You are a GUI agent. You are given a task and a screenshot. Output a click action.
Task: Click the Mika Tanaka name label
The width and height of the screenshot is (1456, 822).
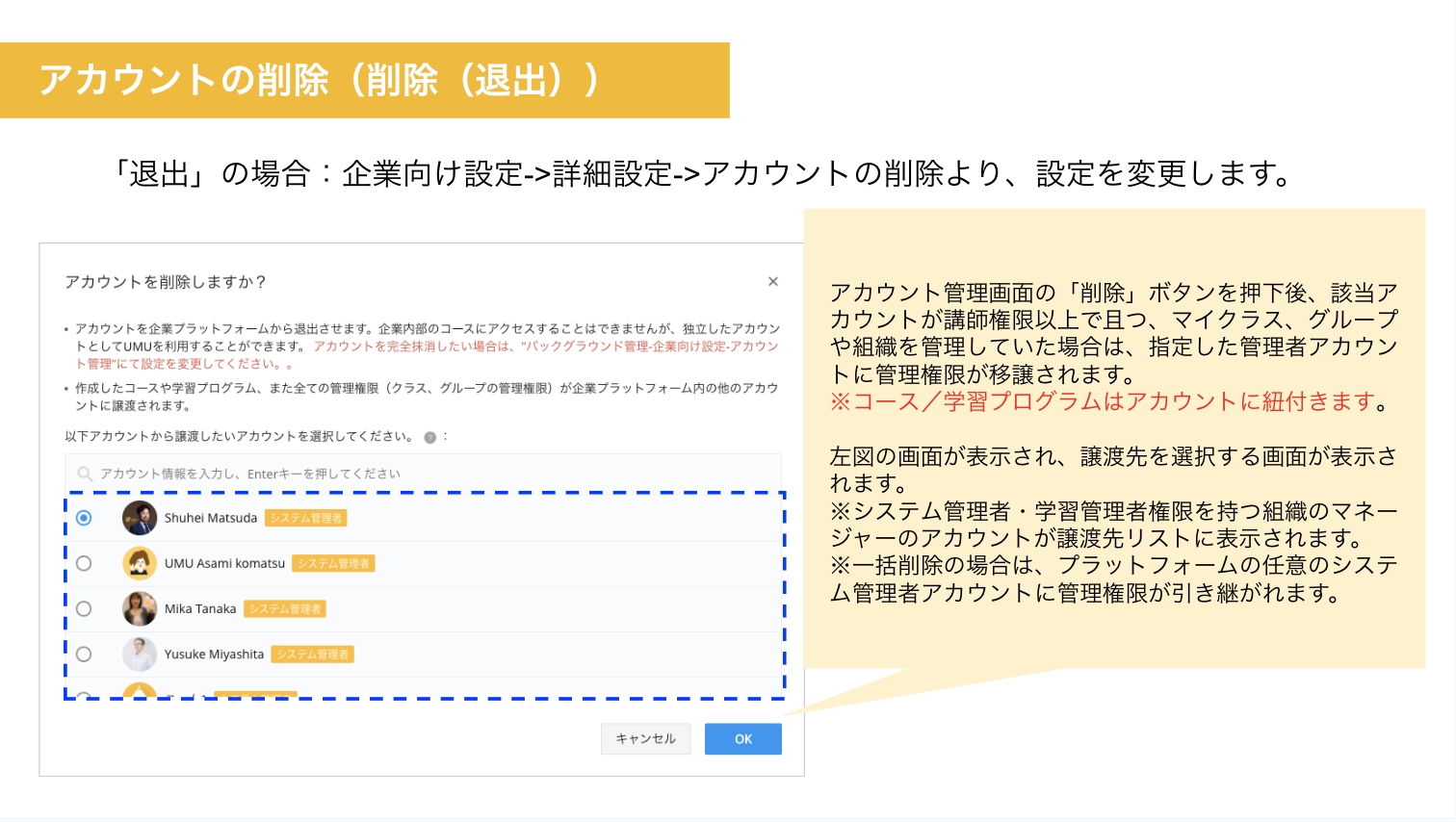click(200, 609)
